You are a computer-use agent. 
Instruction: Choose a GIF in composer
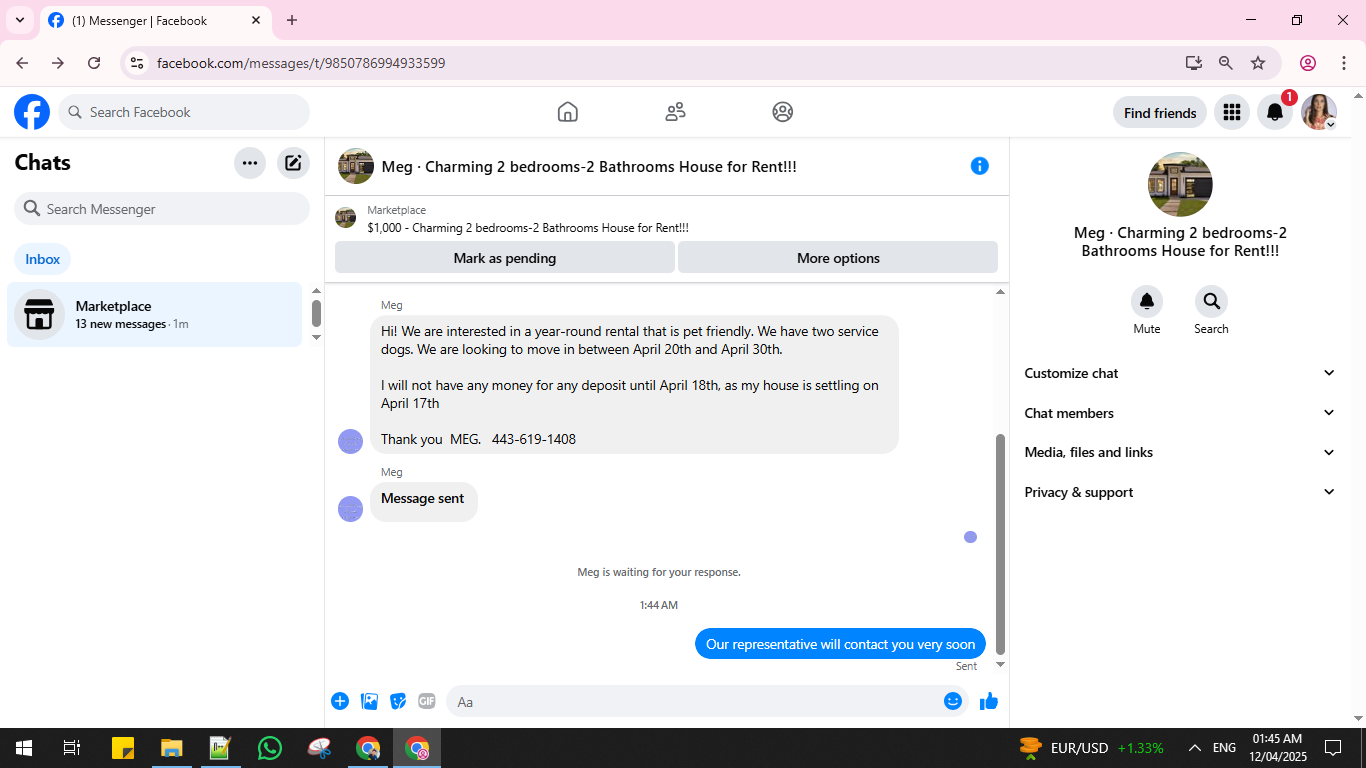click(427, 701)
